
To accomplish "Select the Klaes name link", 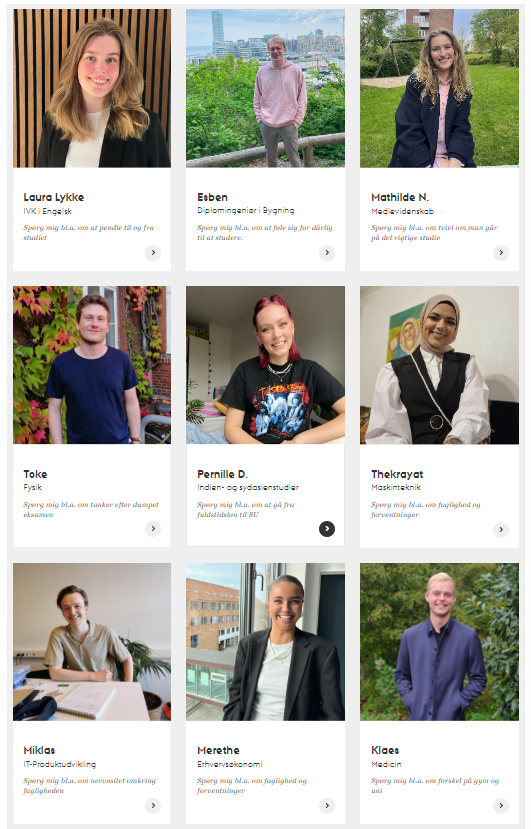I will coord(385,750).
